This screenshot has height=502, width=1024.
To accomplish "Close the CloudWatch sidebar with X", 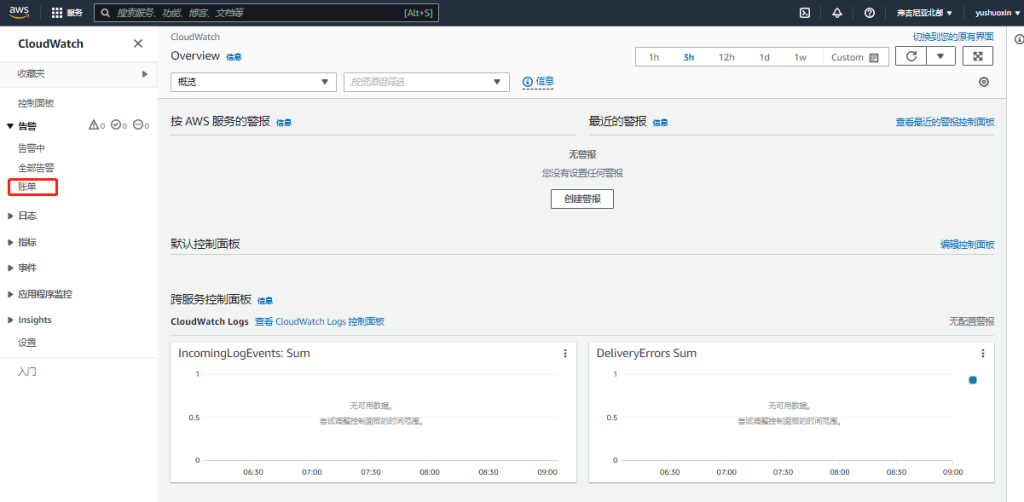I will click(x=138, y=44).
